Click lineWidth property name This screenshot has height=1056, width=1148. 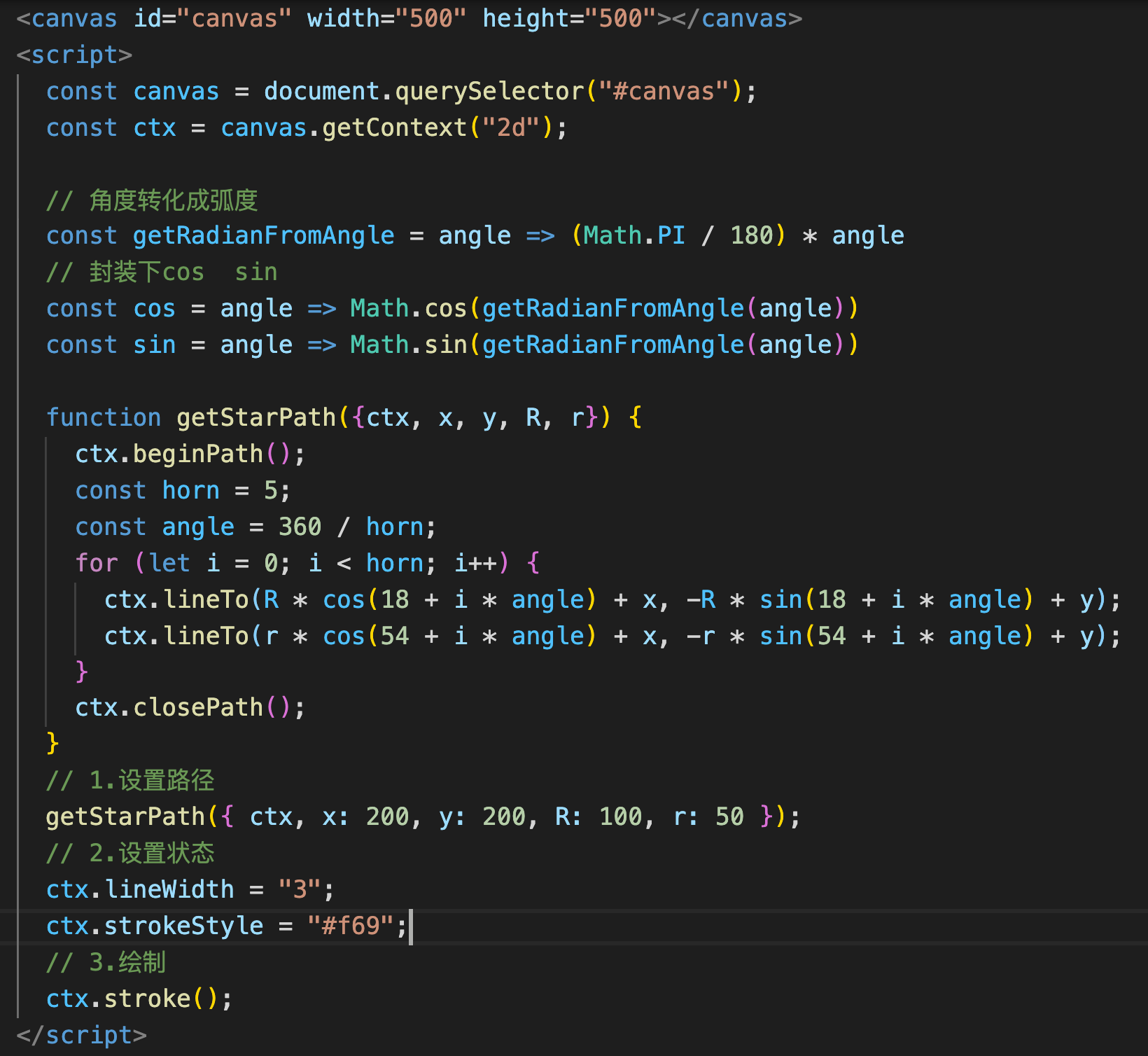[x=169, y=889]
